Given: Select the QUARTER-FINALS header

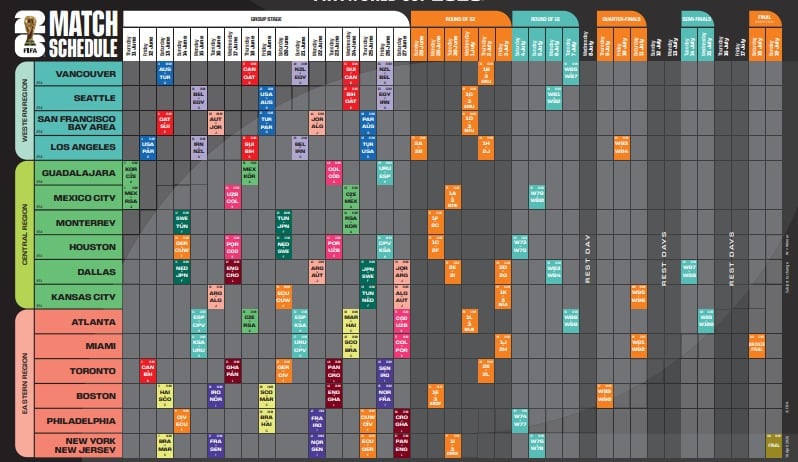Looking at the screenshot, I should pos(621,19).
